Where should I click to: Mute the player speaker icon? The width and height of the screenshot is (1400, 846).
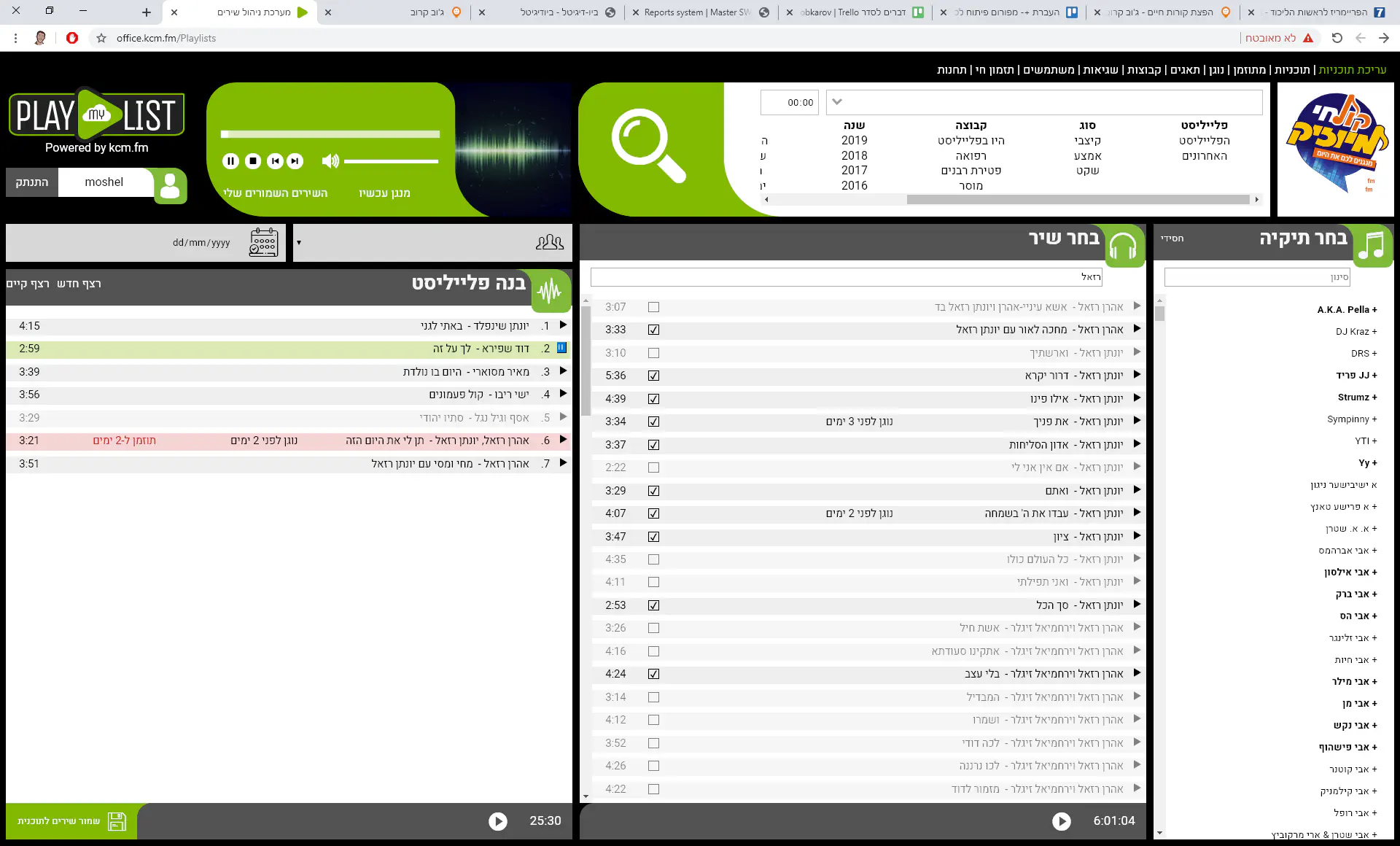(330, 161)
